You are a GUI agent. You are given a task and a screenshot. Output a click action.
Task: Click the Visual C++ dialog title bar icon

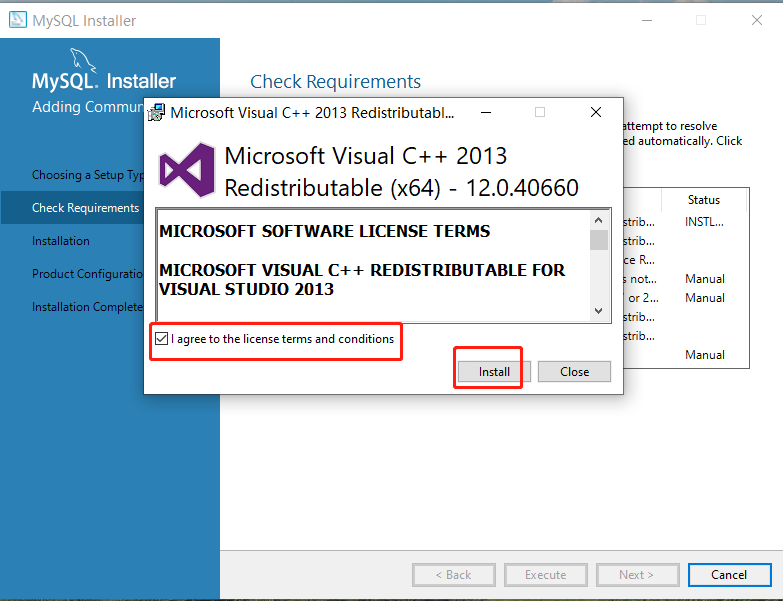(156, 113)
